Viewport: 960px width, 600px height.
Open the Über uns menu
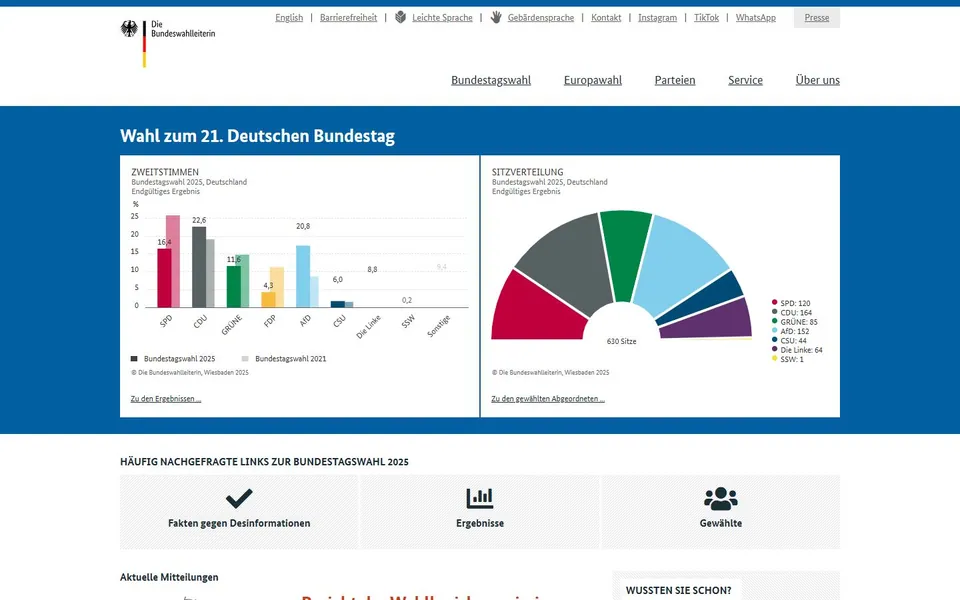[817, 80]
